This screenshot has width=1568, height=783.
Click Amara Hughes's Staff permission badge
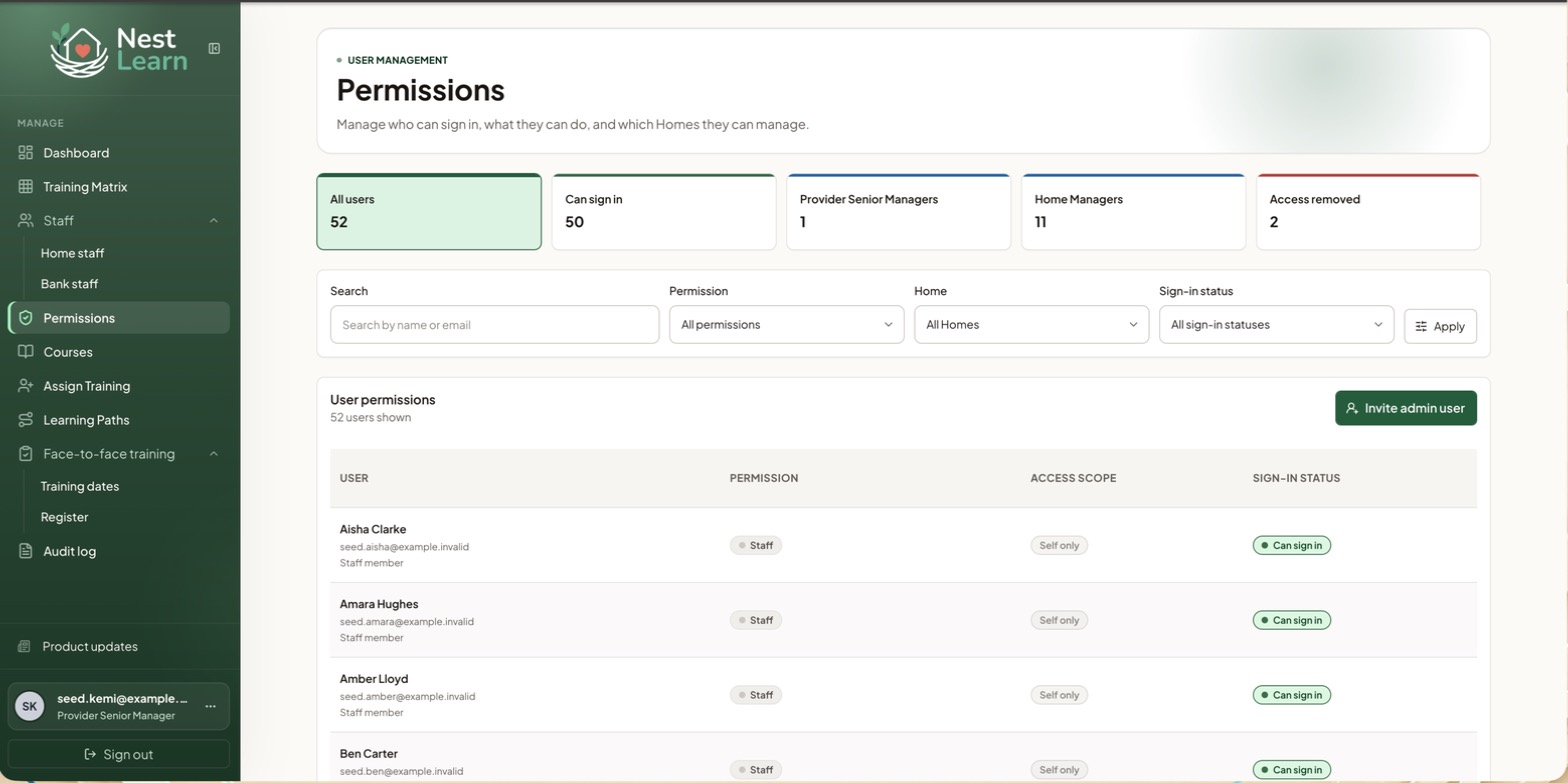756,620
